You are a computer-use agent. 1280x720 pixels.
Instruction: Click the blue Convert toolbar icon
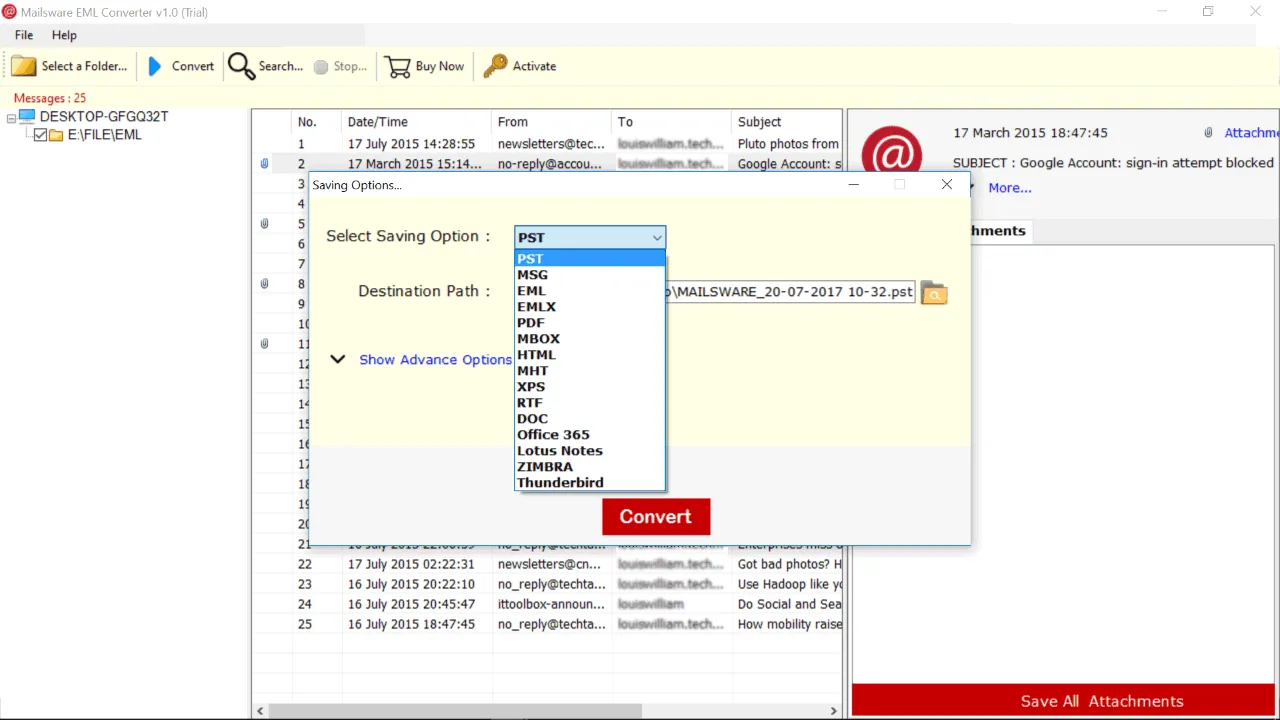pyautogui.click(x=155, y=66)
